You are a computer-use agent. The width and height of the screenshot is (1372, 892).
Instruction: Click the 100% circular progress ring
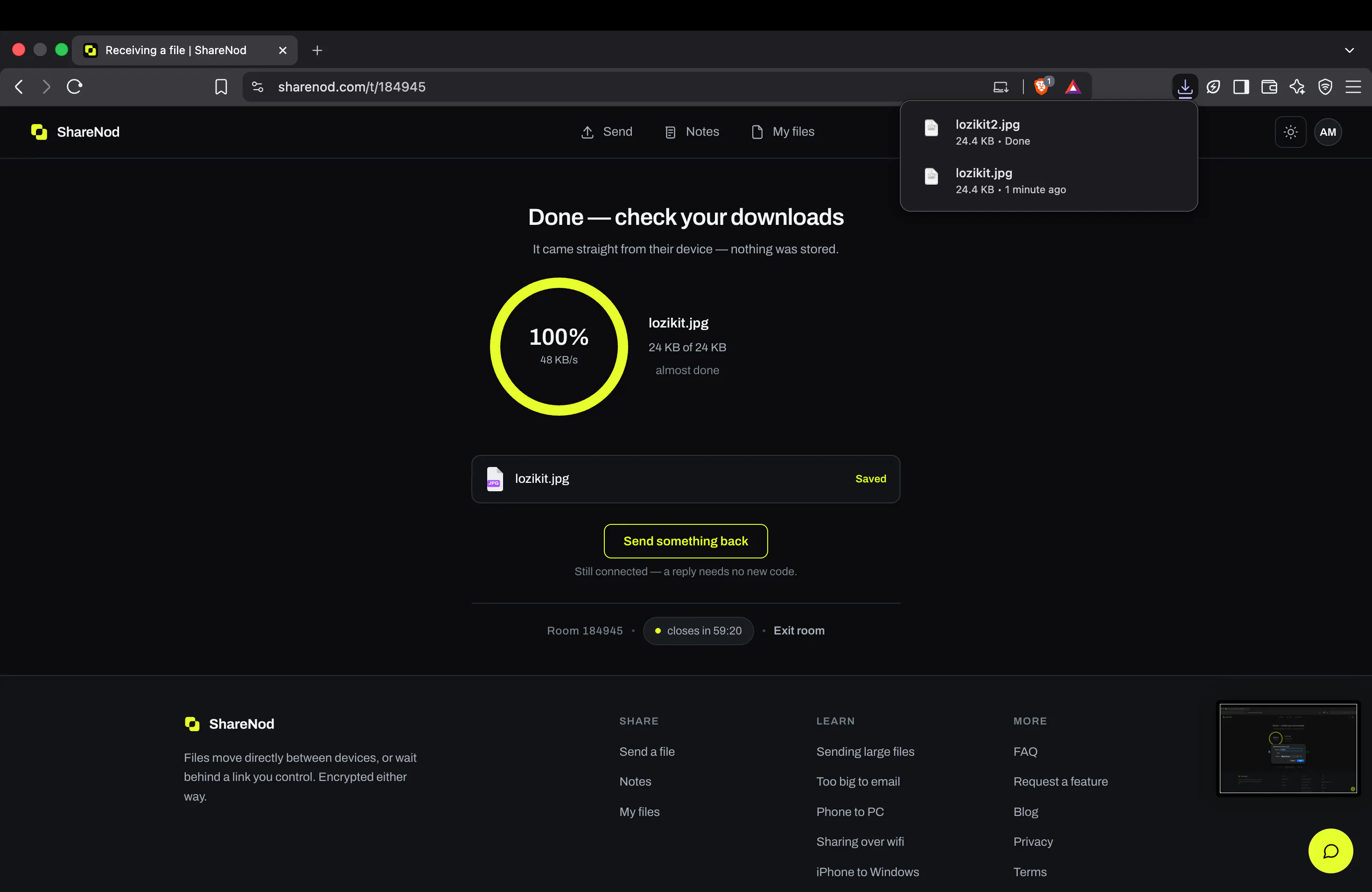(x=559, y=346)
